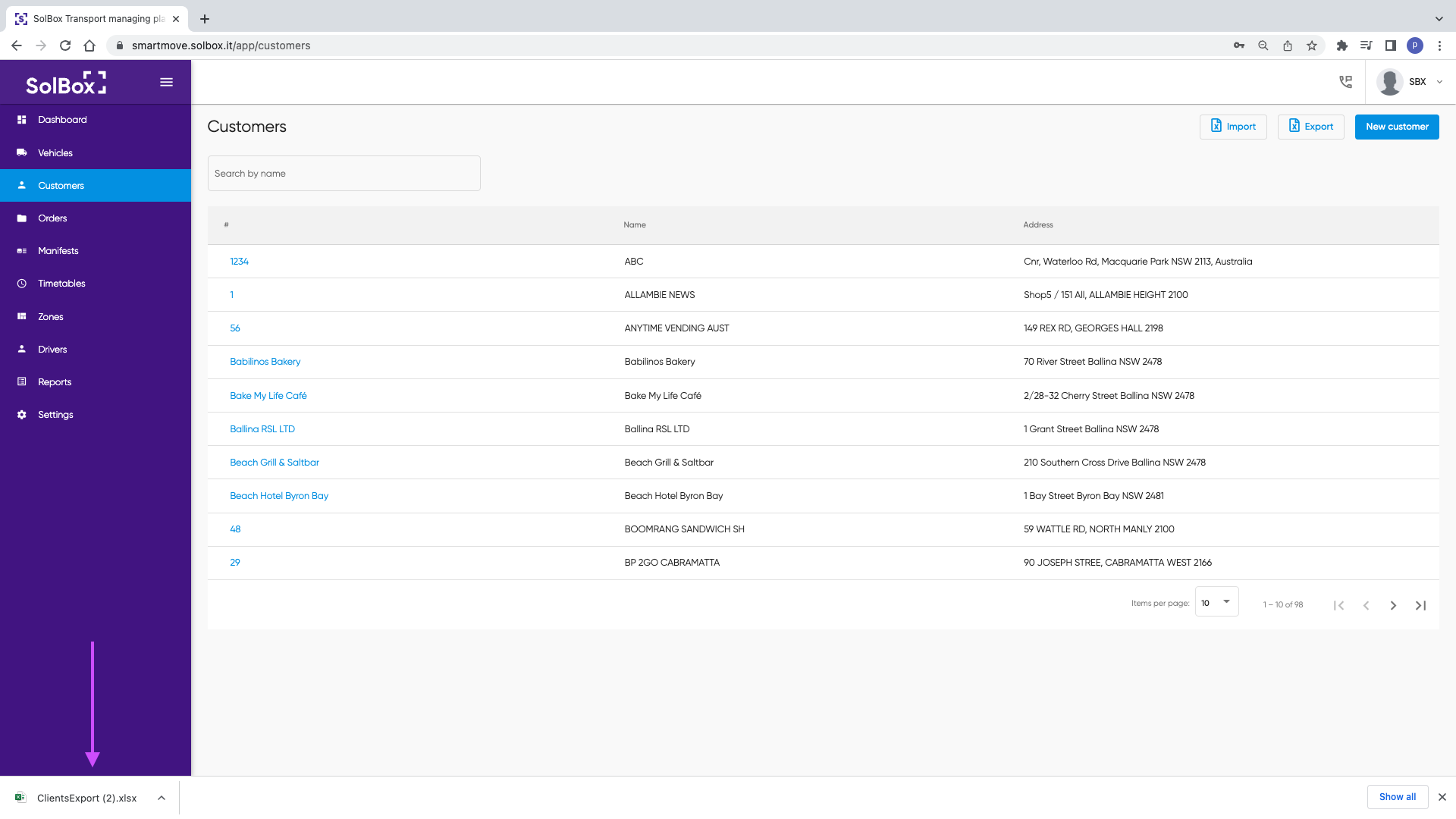The image size is (1456, 819).
Task: Open the browser three-dot menu
Action: coord(1439,45)
